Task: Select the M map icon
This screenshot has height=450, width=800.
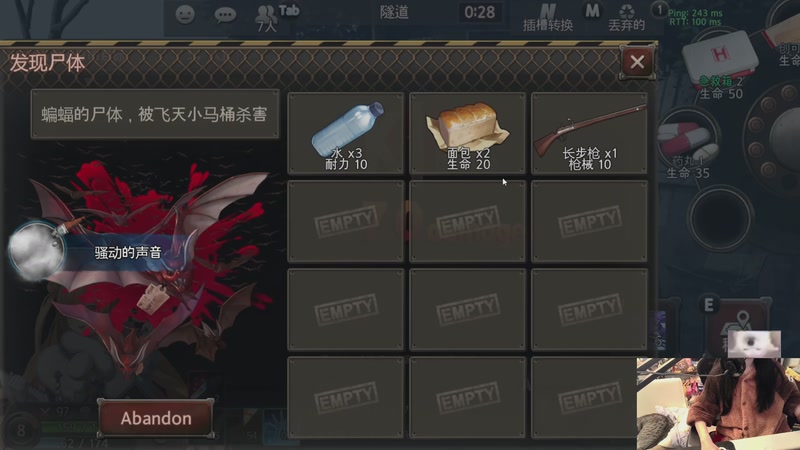Action: pos(592,11)
